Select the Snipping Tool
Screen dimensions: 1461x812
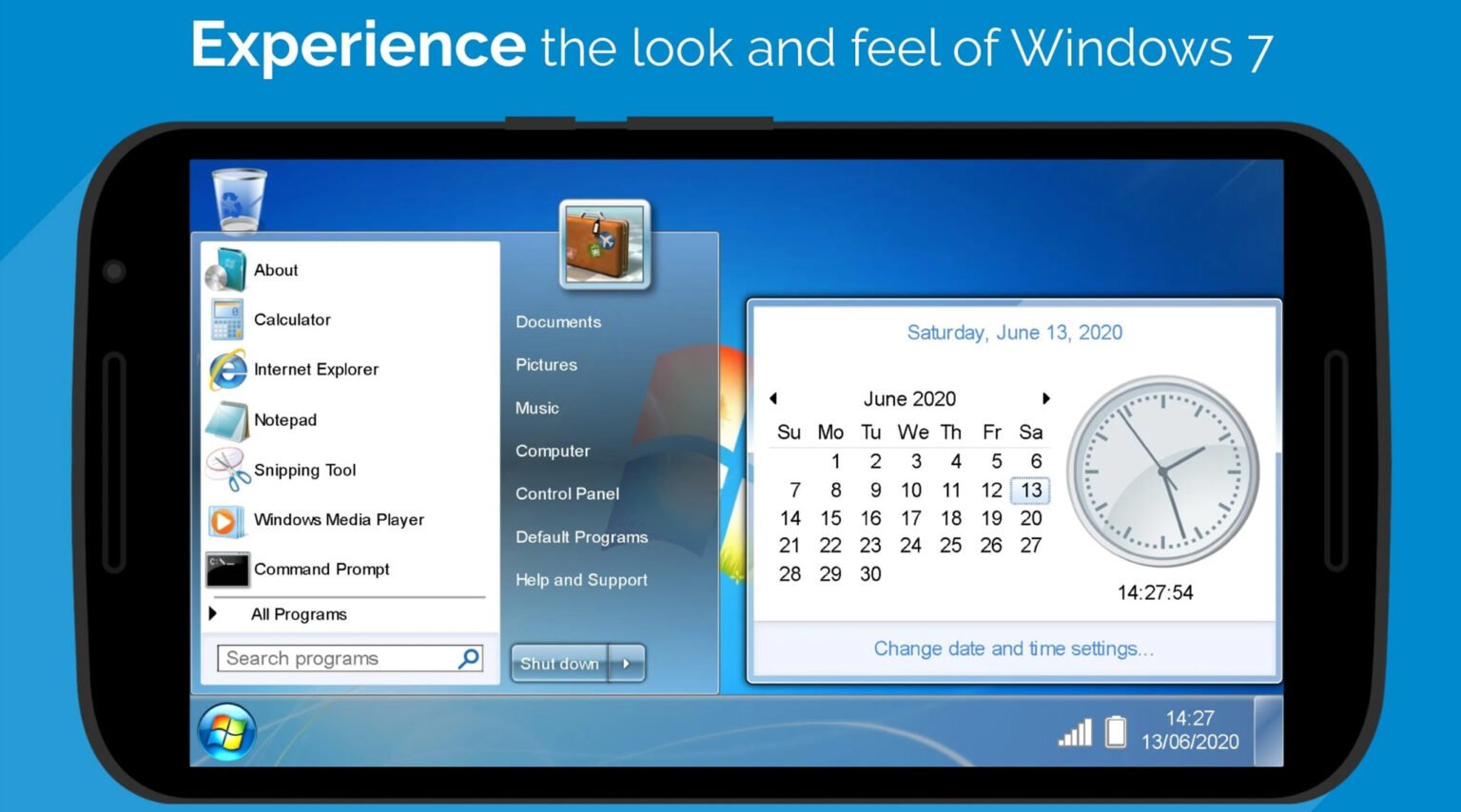(x=304, y=470)
